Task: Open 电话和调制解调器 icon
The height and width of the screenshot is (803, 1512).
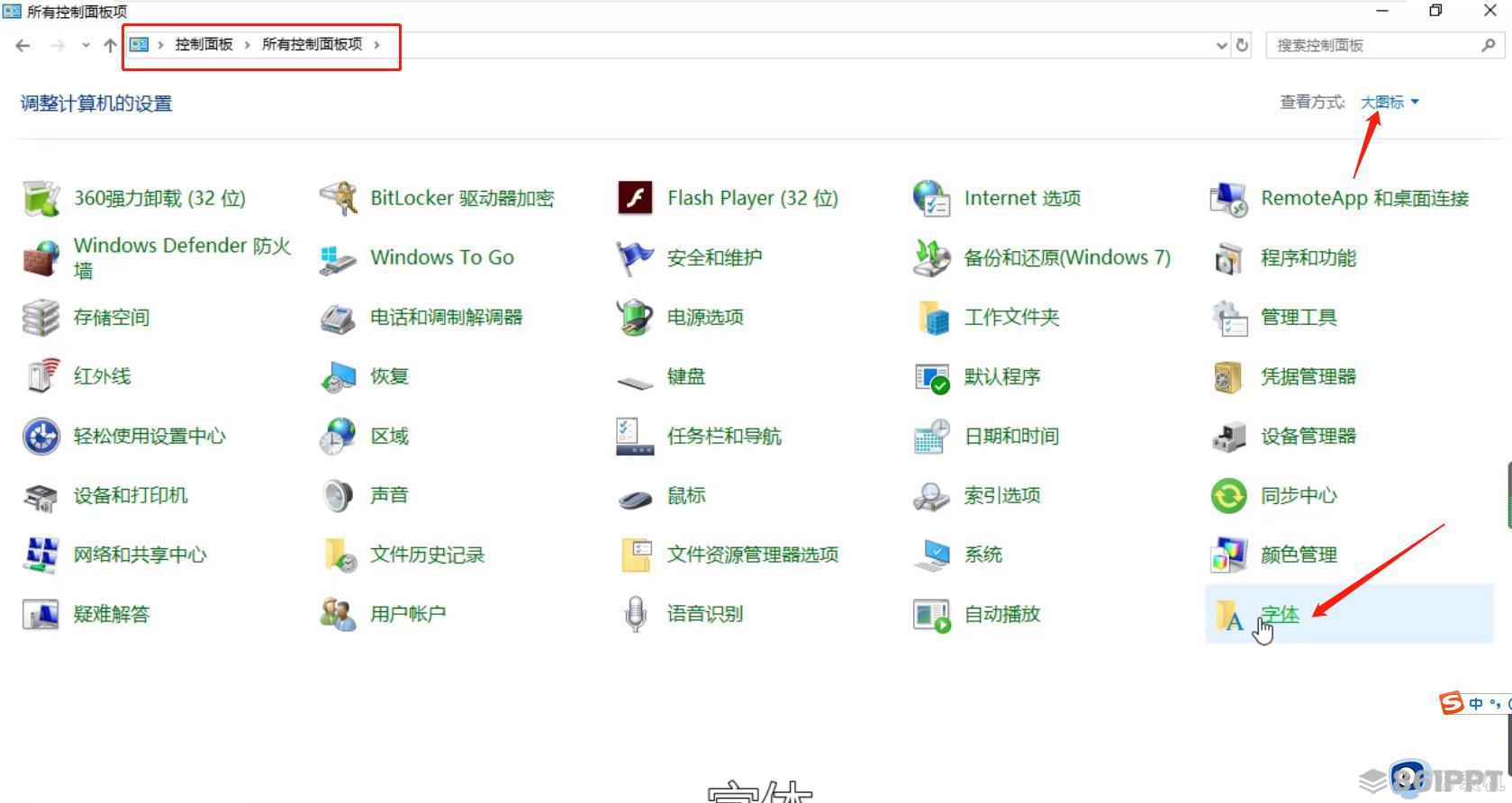Action: 339,317
